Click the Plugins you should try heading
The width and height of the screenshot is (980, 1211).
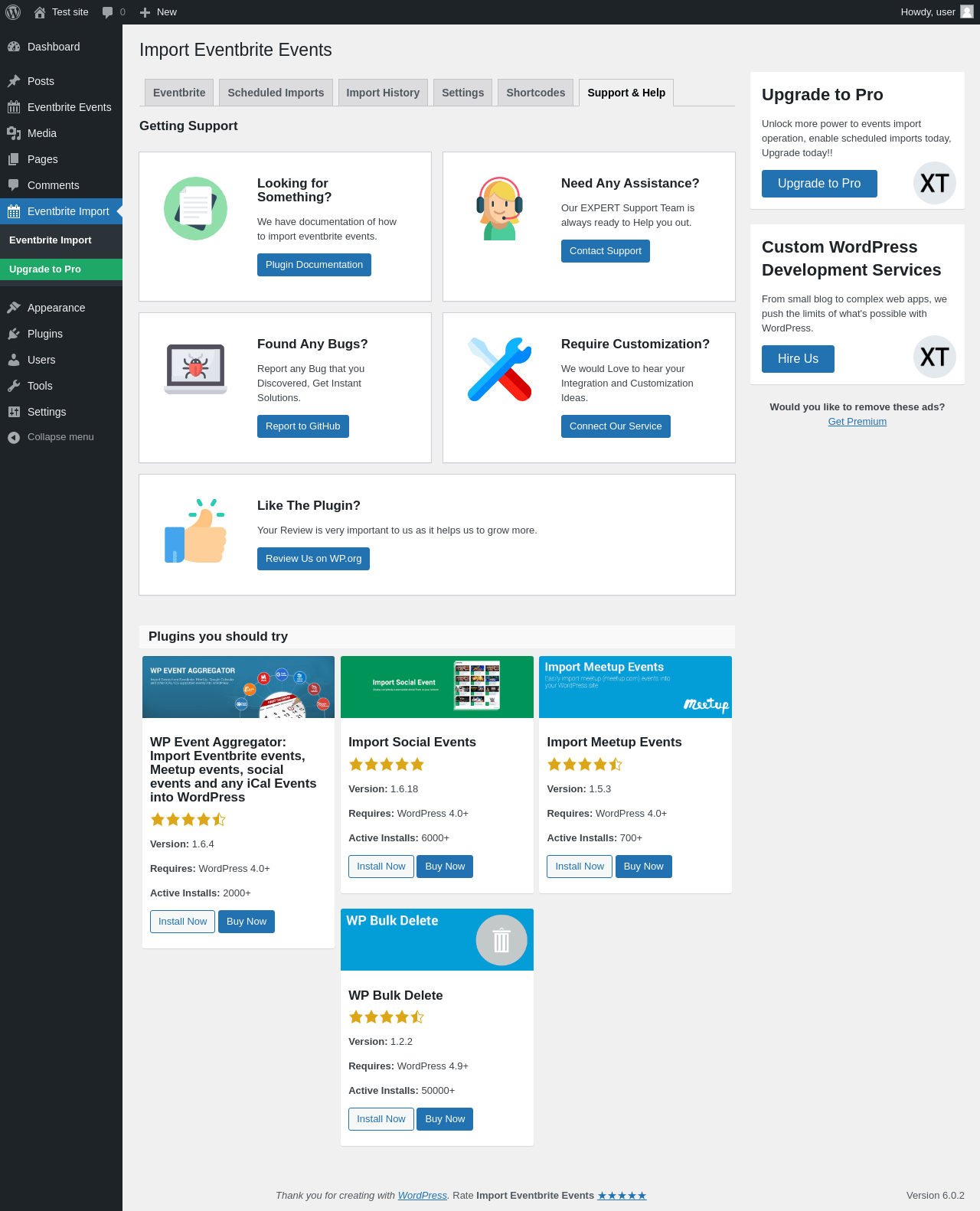point(218,637)
